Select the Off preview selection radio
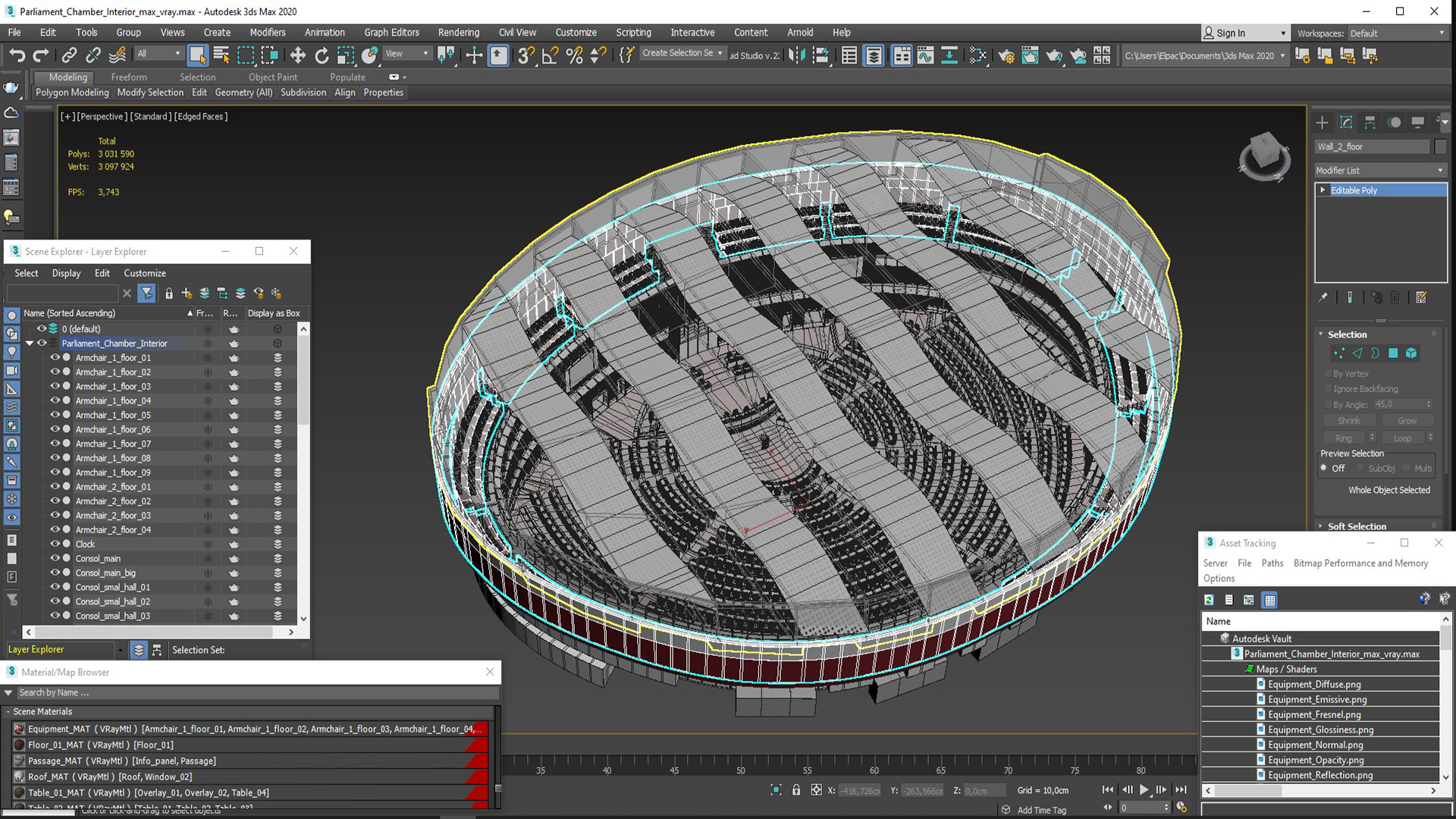 [1324, 468]
